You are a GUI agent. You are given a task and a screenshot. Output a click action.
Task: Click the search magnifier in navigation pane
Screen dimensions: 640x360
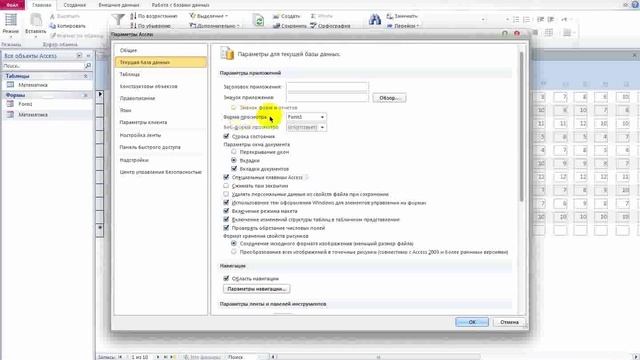tap(87, 66)
